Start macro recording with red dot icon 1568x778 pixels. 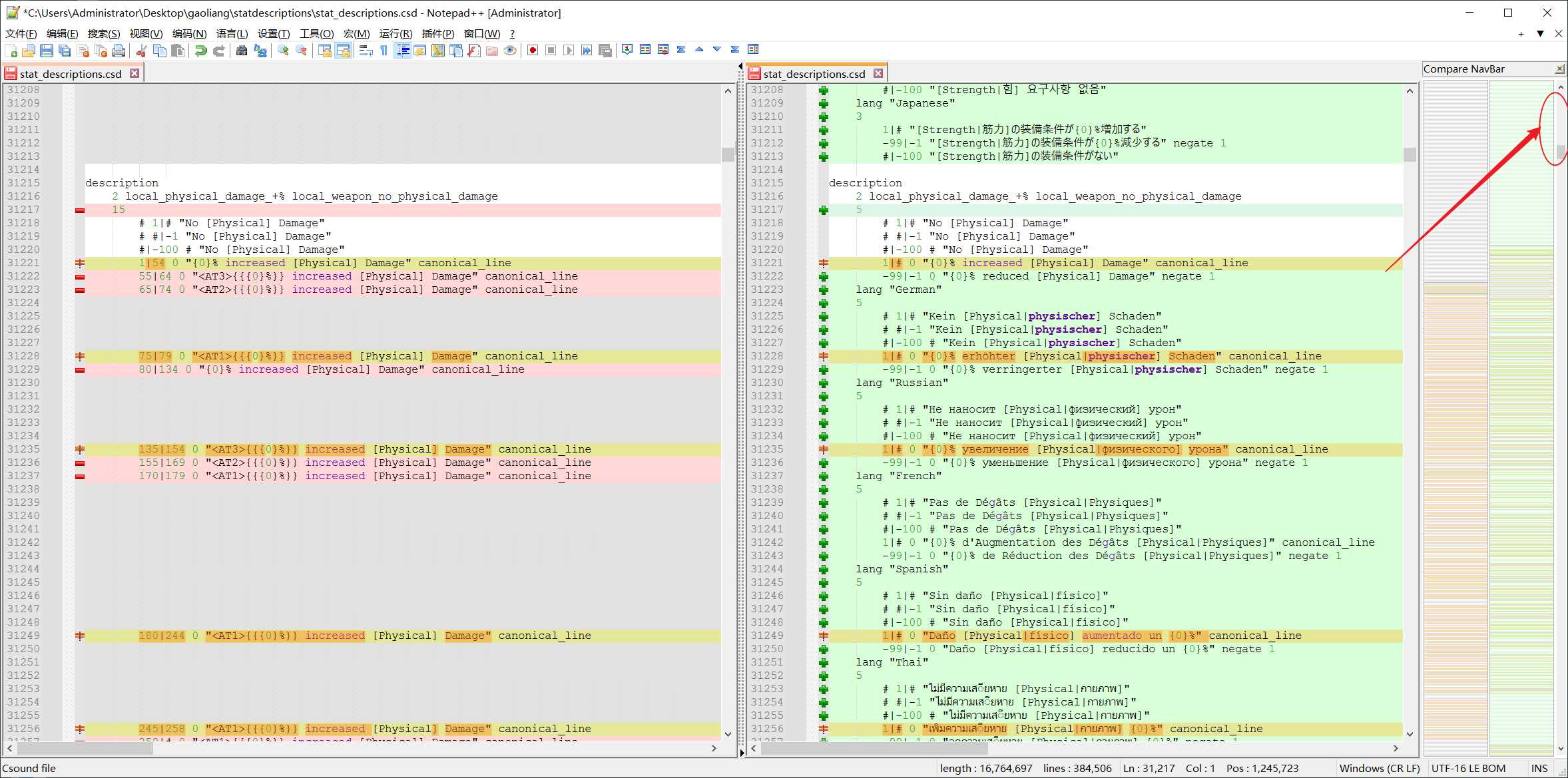[533, 51]
